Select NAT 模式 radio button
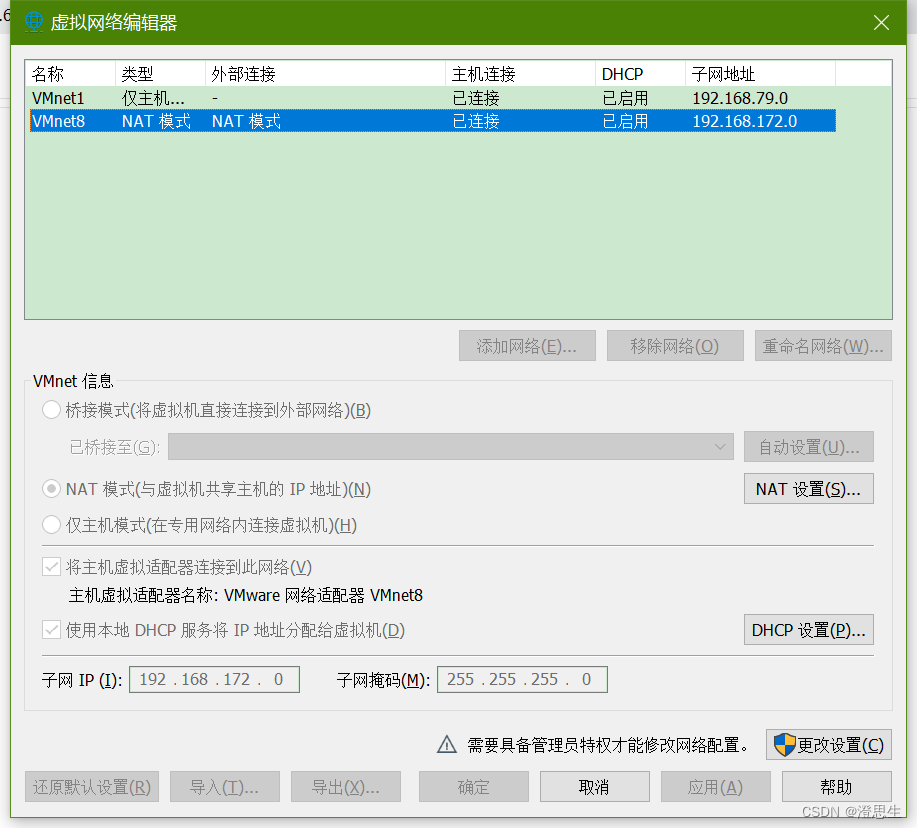The width and height of the screenshot is (917, 828). pyautogui.click(x=51, y=488)
